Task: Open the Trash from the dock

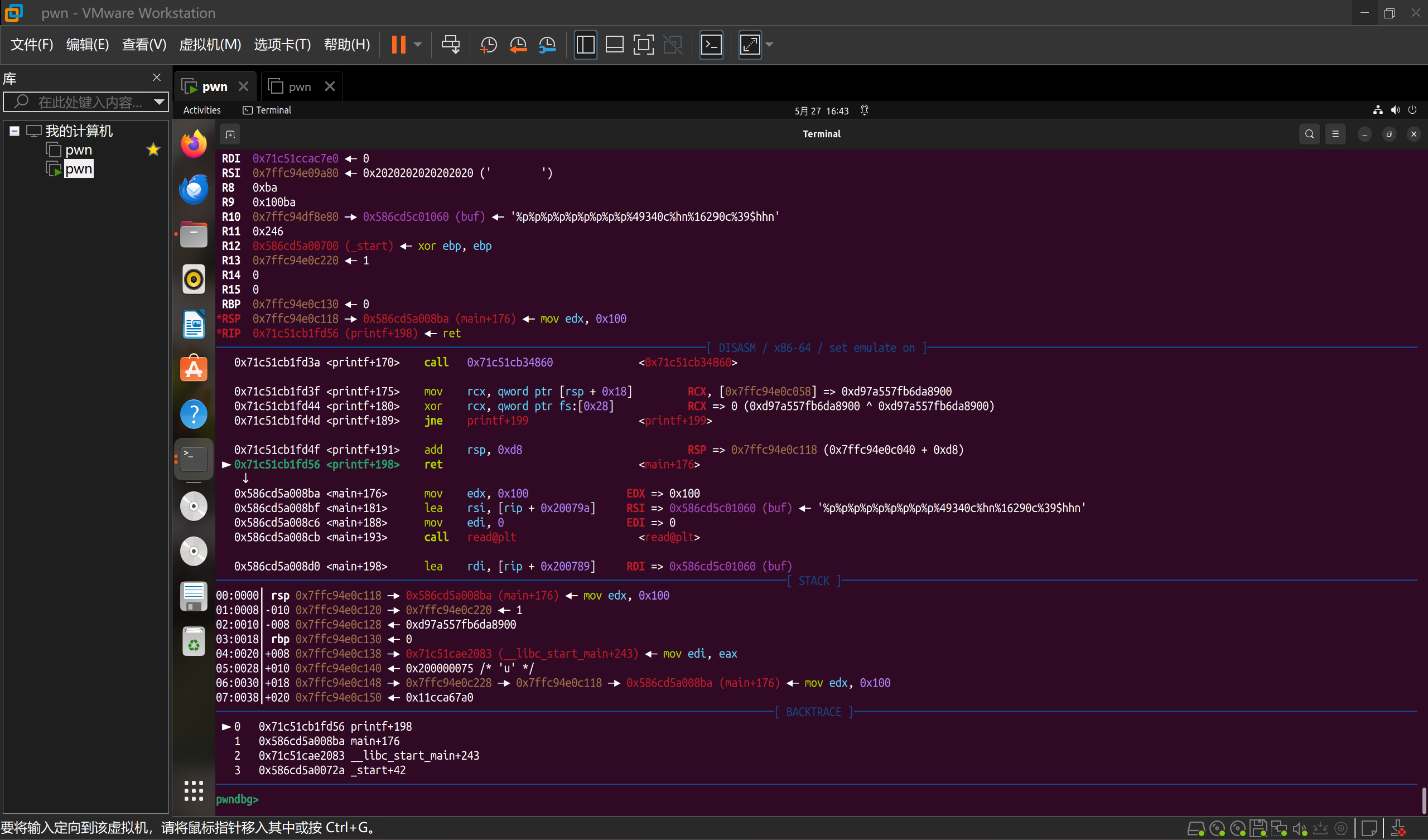Action: point(194,641)
